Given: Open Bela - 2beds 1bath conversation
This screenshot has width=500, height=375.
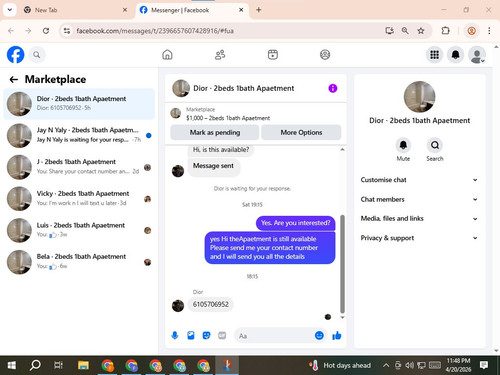Looking at the screenshot, I should click(x=79, y=262).
